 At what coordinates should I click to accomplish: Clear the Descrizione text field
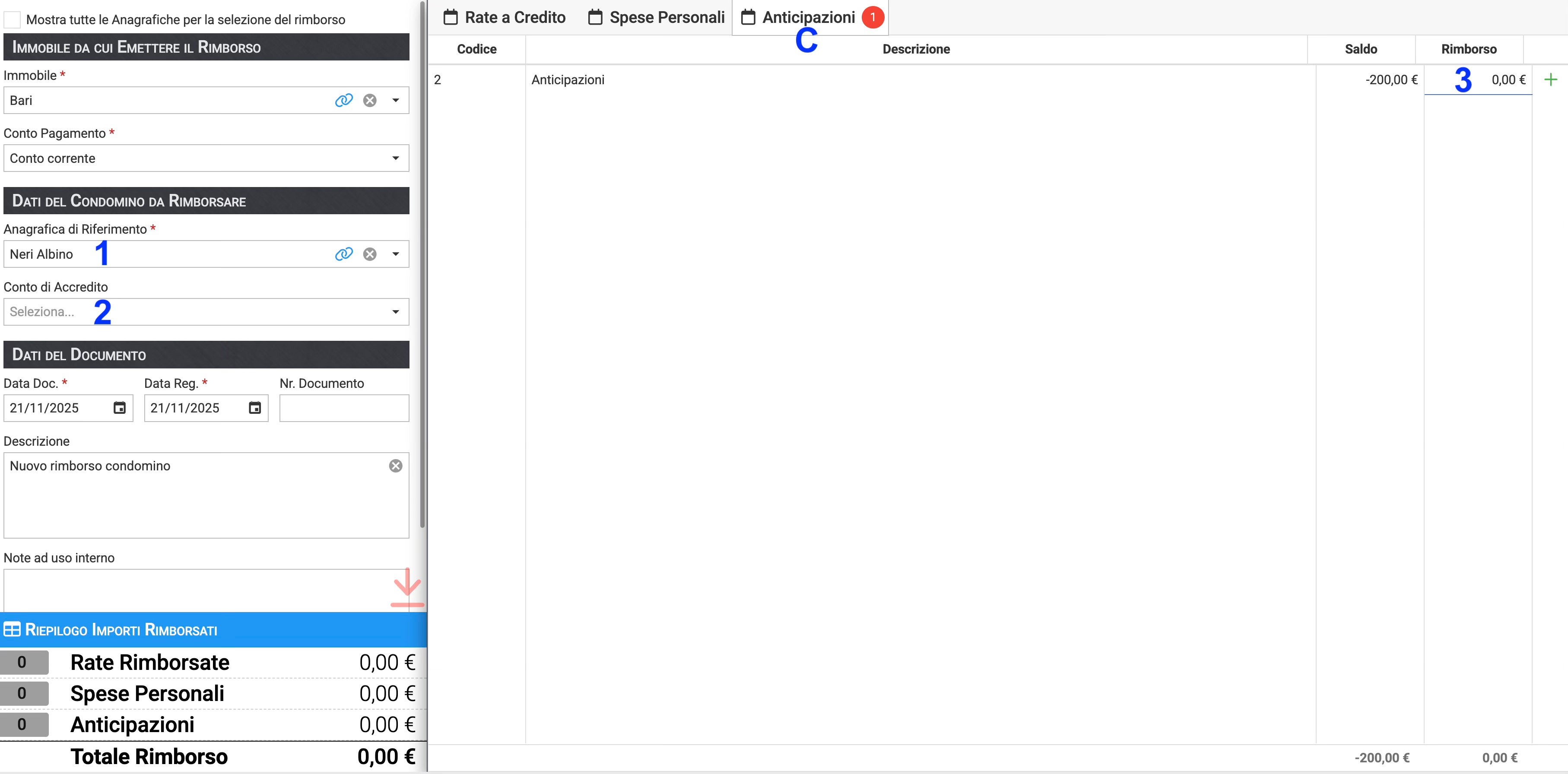[396, 466]
